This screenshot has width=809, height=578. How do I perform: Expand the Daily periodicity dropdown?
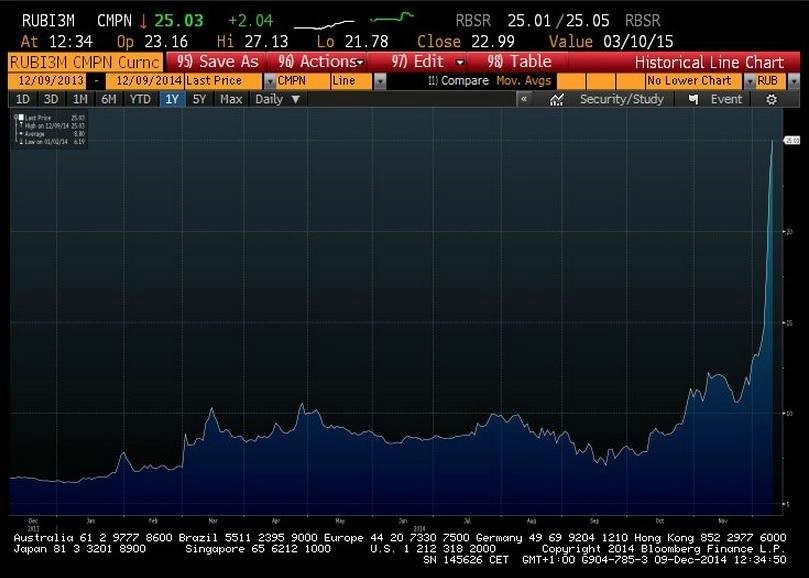tap(277, 99)
